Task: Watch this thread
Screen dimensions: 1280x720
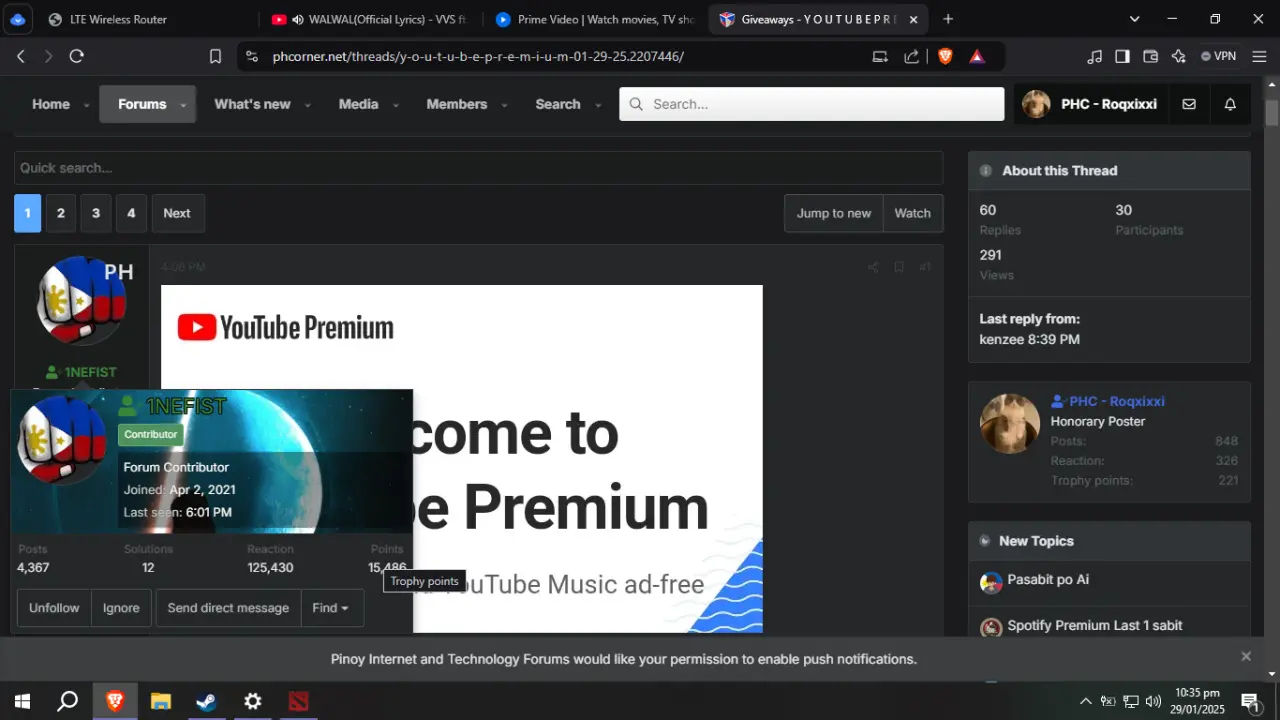Action: point(912,213)
